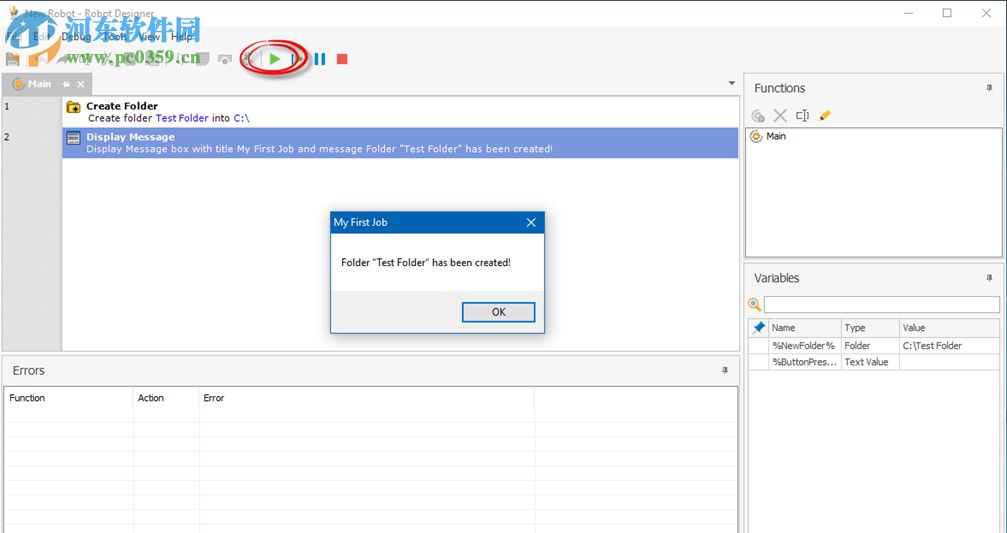This screenshot has width=1007, height=533.
Task: Click the Error column header in Errors
Action: click(366, 398)
